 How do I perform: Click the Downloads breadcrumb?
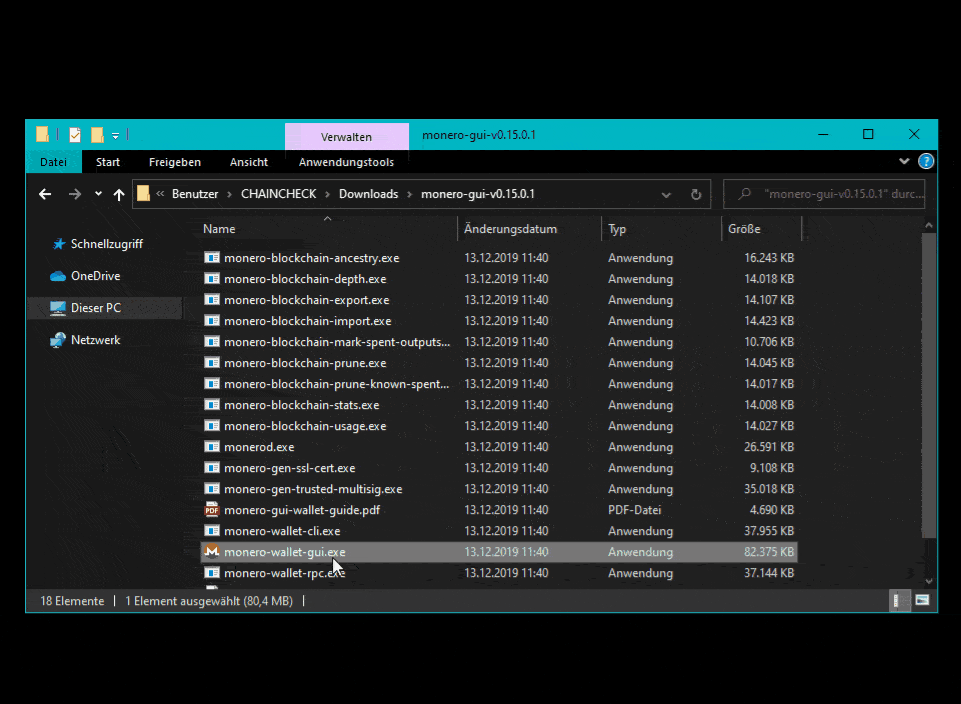[x=368, y=194]
